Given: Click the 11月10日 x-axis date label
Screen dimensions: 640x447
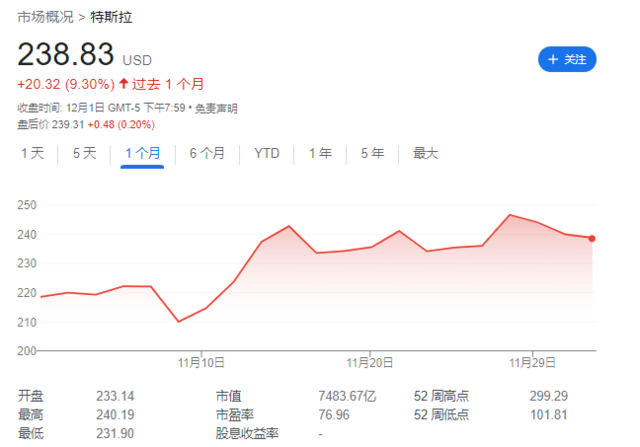Looking at the screenshot, I should pos(201,362).
